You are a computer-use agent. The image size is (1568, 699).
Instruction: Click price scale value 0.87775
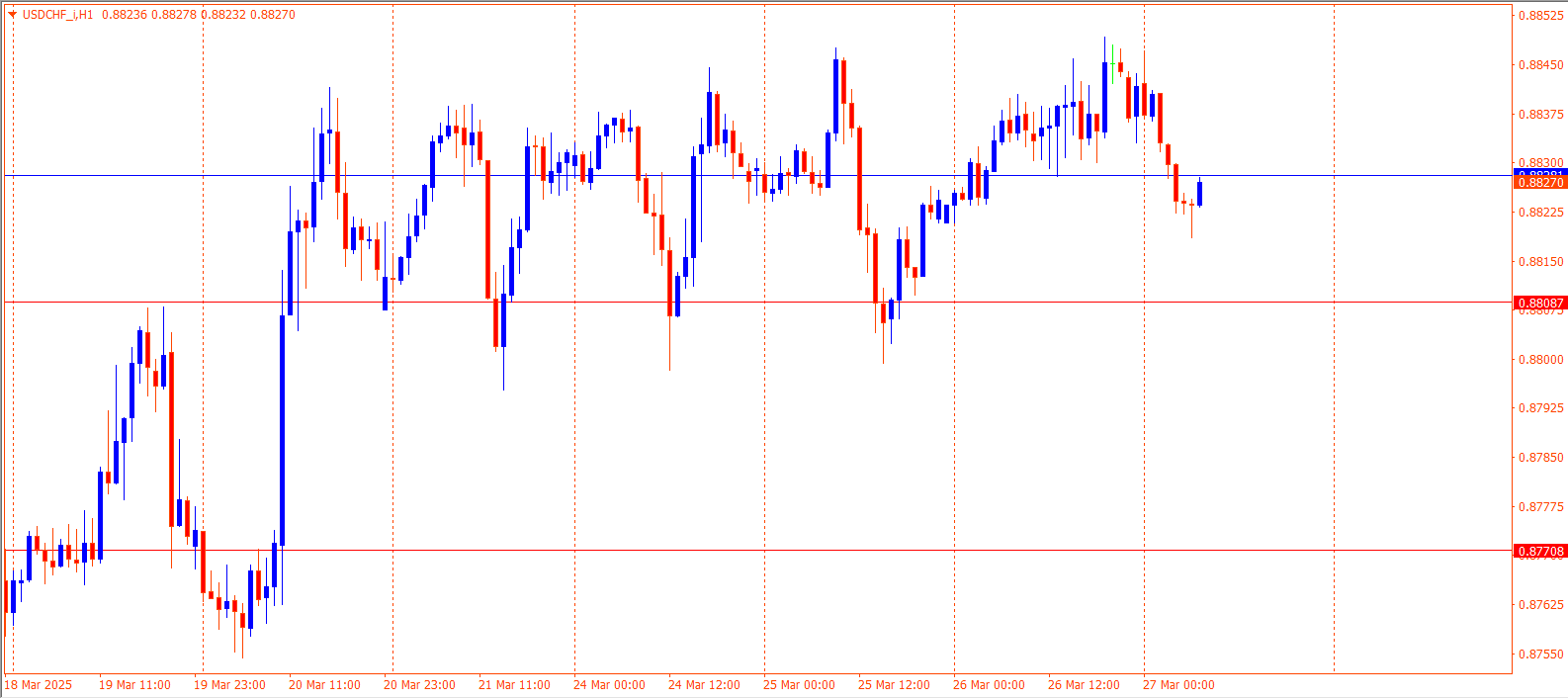tap(1541, 507)
